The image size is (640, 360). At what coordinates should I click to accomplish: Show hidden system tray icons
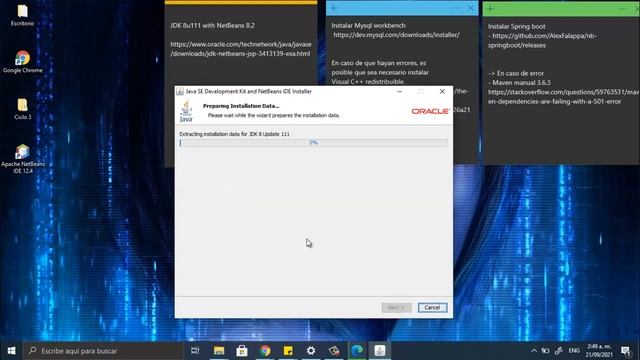(534, 351)
